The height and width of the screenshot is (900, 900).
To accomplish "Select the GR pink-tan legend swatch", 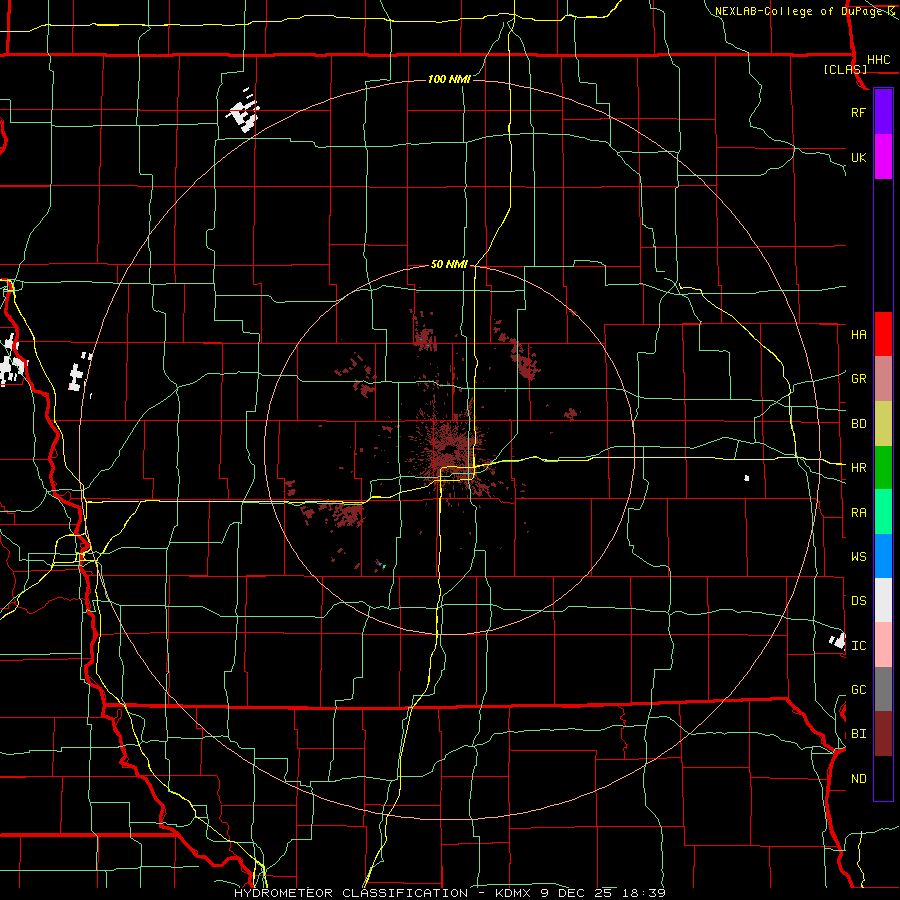I will click(883, 379).
